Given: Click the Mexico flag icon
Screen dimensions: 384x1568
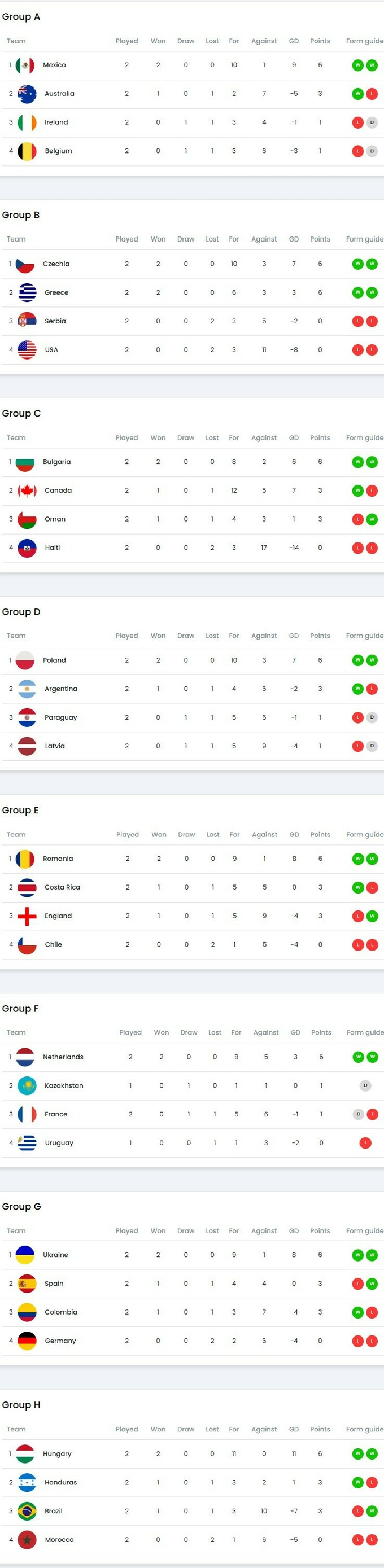Looking at the screenshot, I should click(x=25, y=65).
